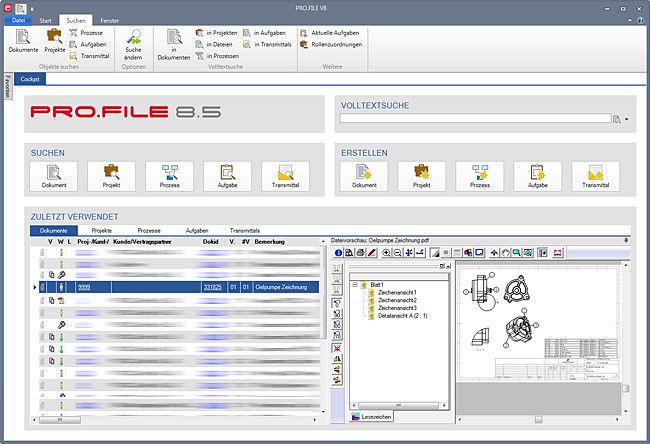Select Zeichenansicht2 in preview tree

coord(397,300)
